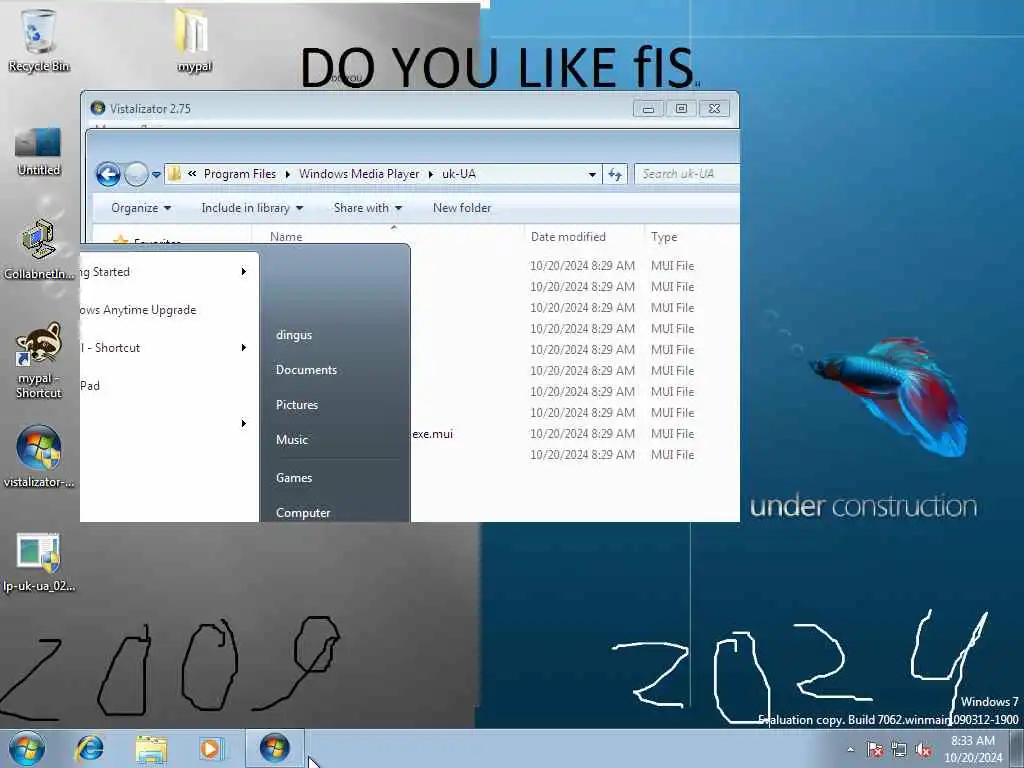Select the vistalizator-... desktop icon
This screenshot has width=1024, height=768.
(x=39, y=457)
